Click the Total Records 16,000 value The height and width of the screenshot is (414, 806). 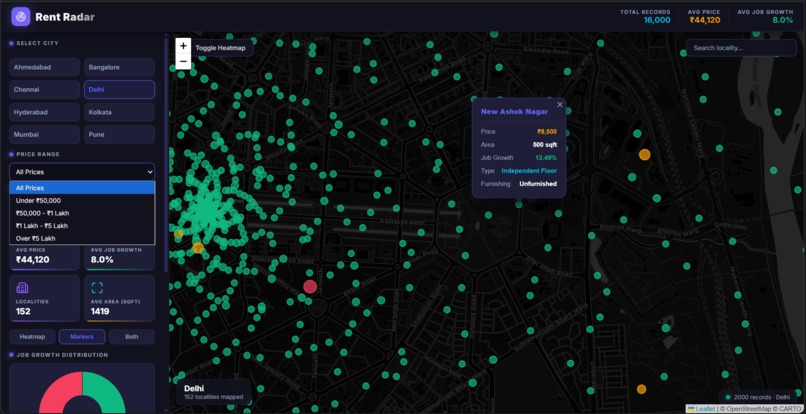click(657, 20)
